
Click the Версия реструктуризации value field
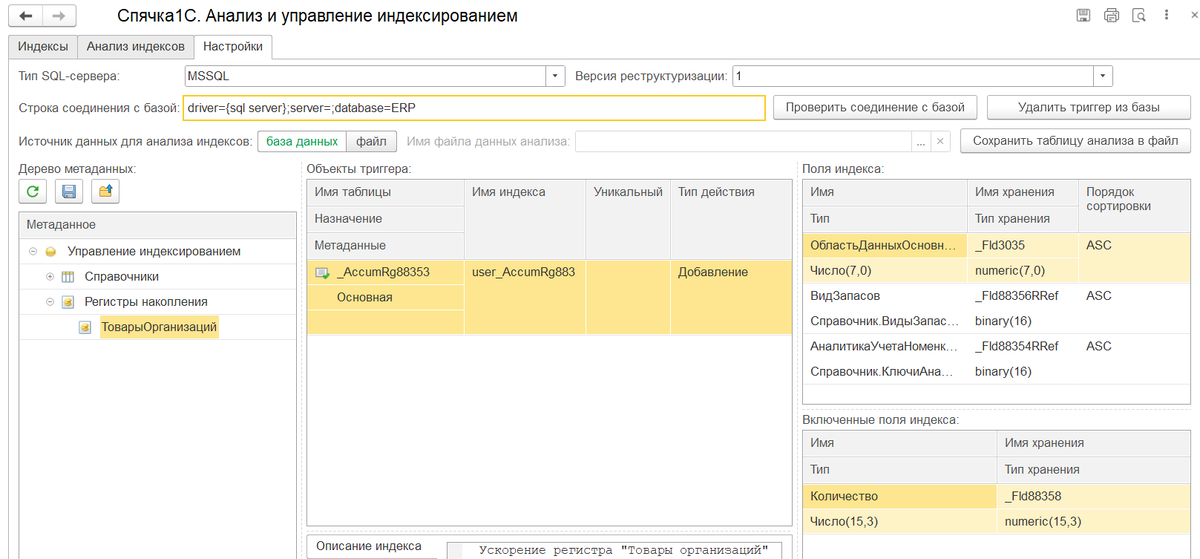(x=913, y=76)
